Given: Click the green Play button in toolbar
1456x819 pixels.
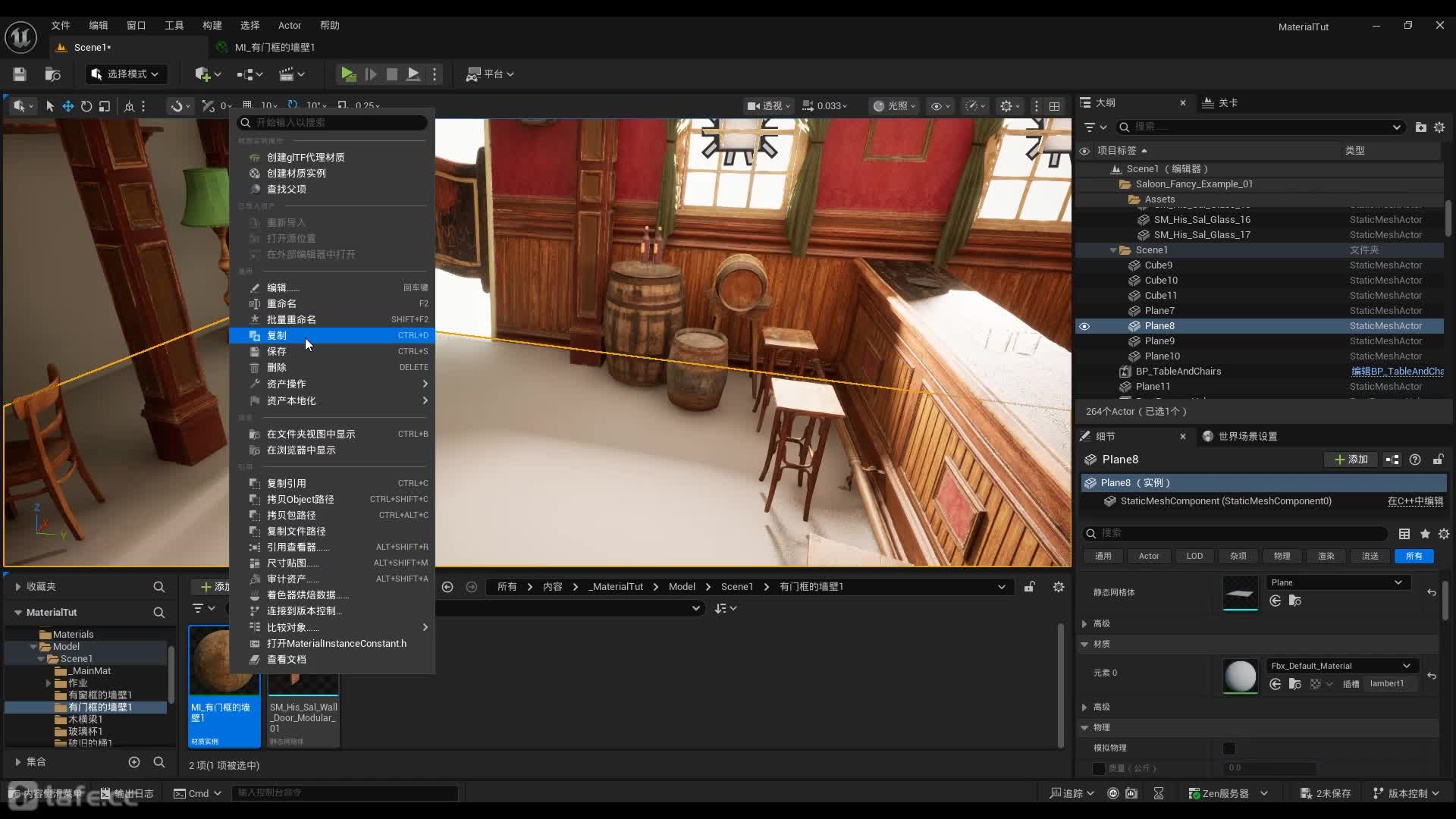Looking at the screenshot, I should (347, 74).
